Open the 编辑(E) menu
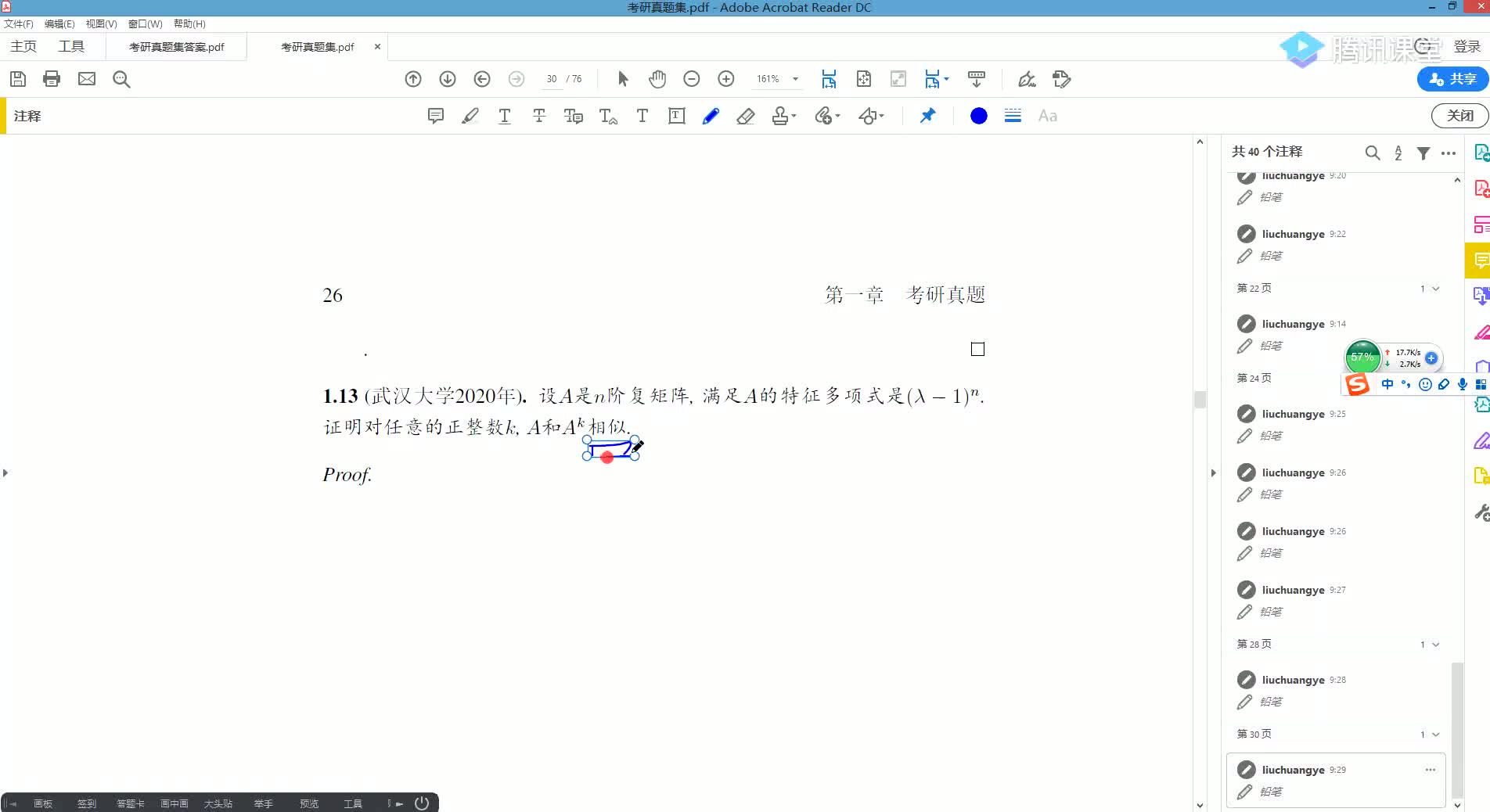 tap(59, 23)
